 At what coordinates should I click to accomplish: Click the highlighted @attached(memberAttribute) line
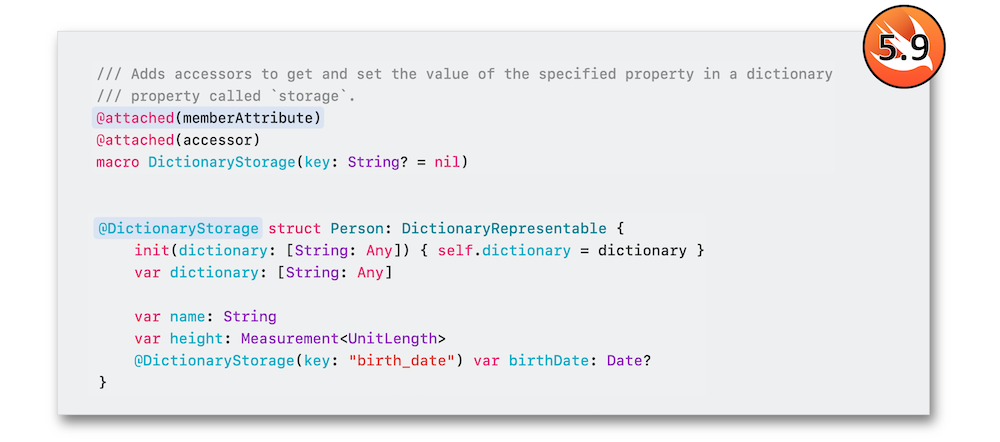pyautogui.click(x=208, y=118)
